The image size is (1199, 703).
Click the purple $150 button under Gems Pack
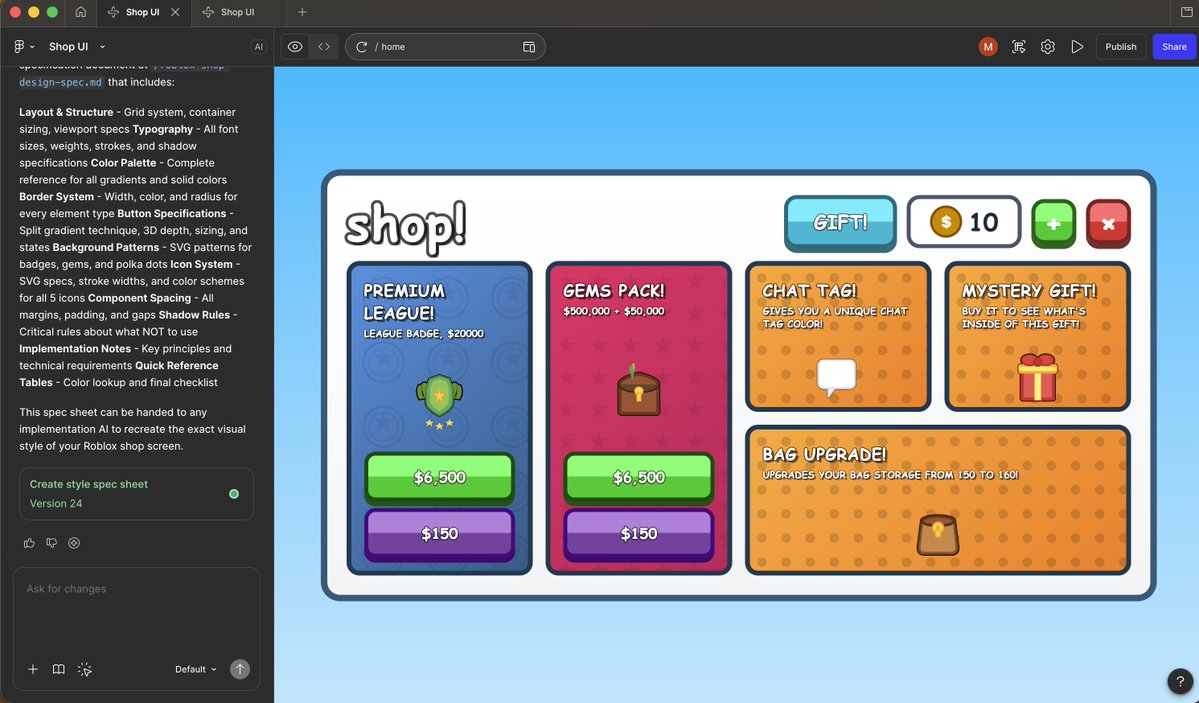[638, 534]
